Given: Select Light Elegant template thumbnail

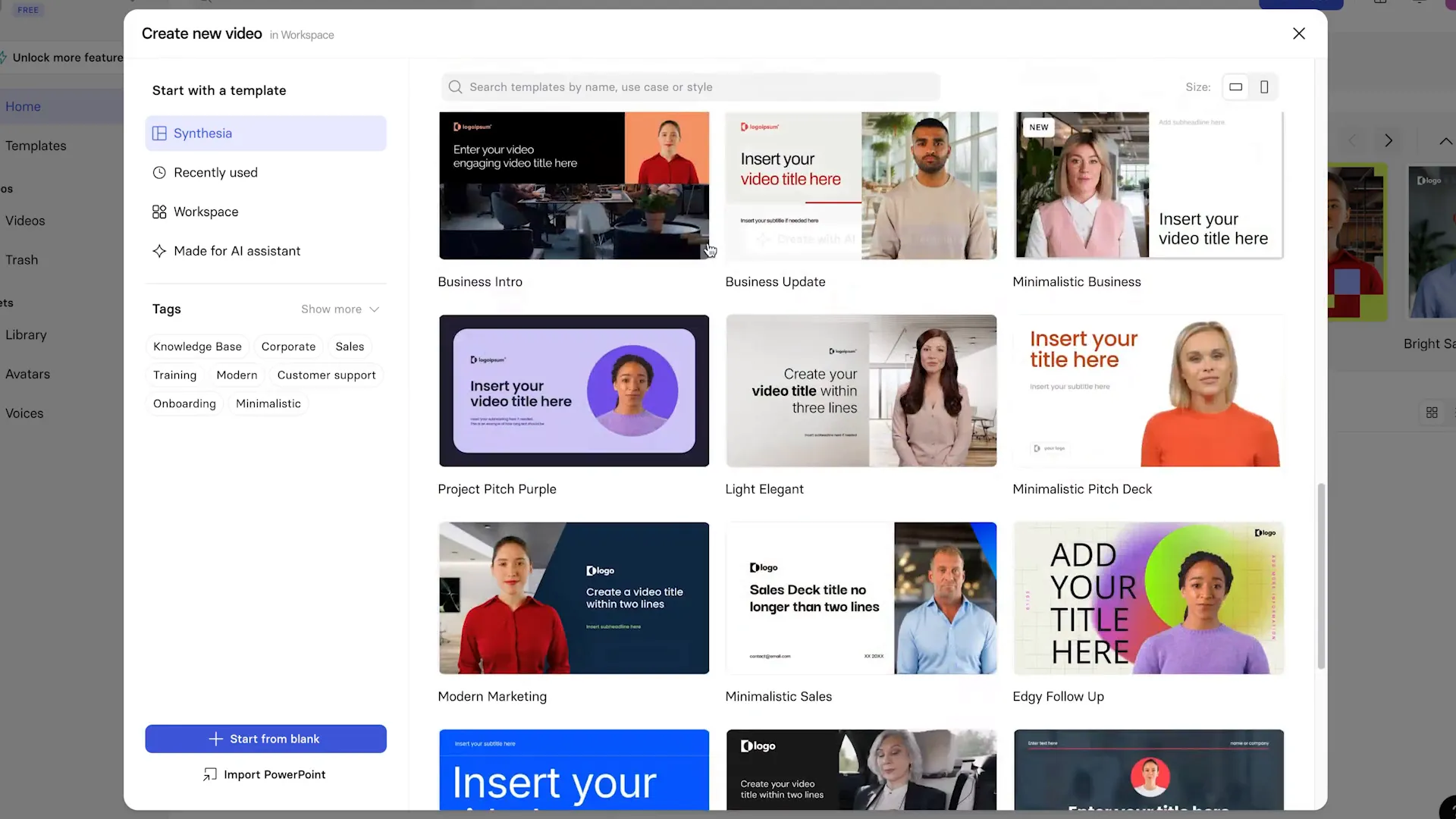Looking at the screenshot, I should [861, 391].
